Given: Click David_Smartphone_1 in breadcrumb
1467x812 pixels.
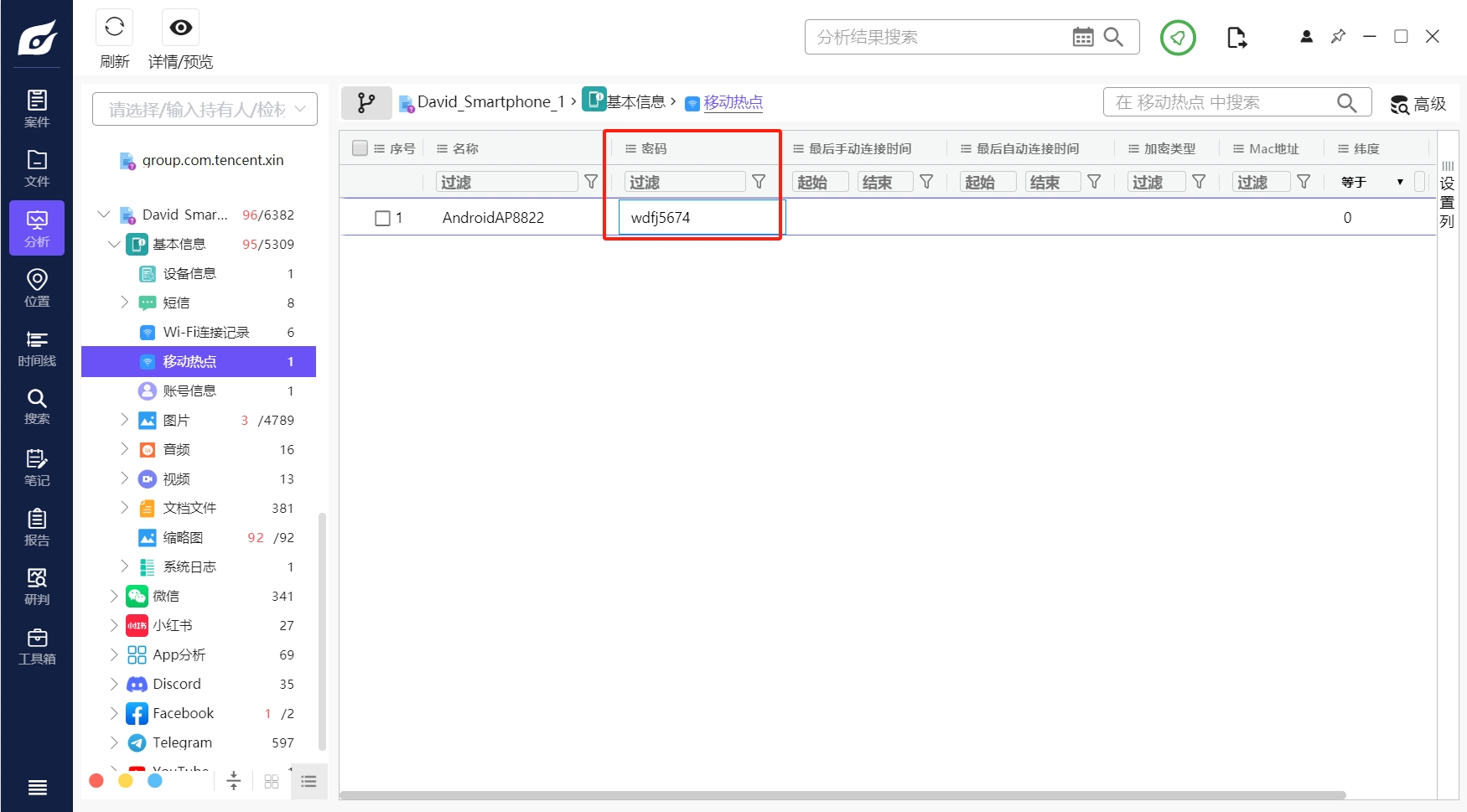Looking at the screenshot, I should 491,102.
